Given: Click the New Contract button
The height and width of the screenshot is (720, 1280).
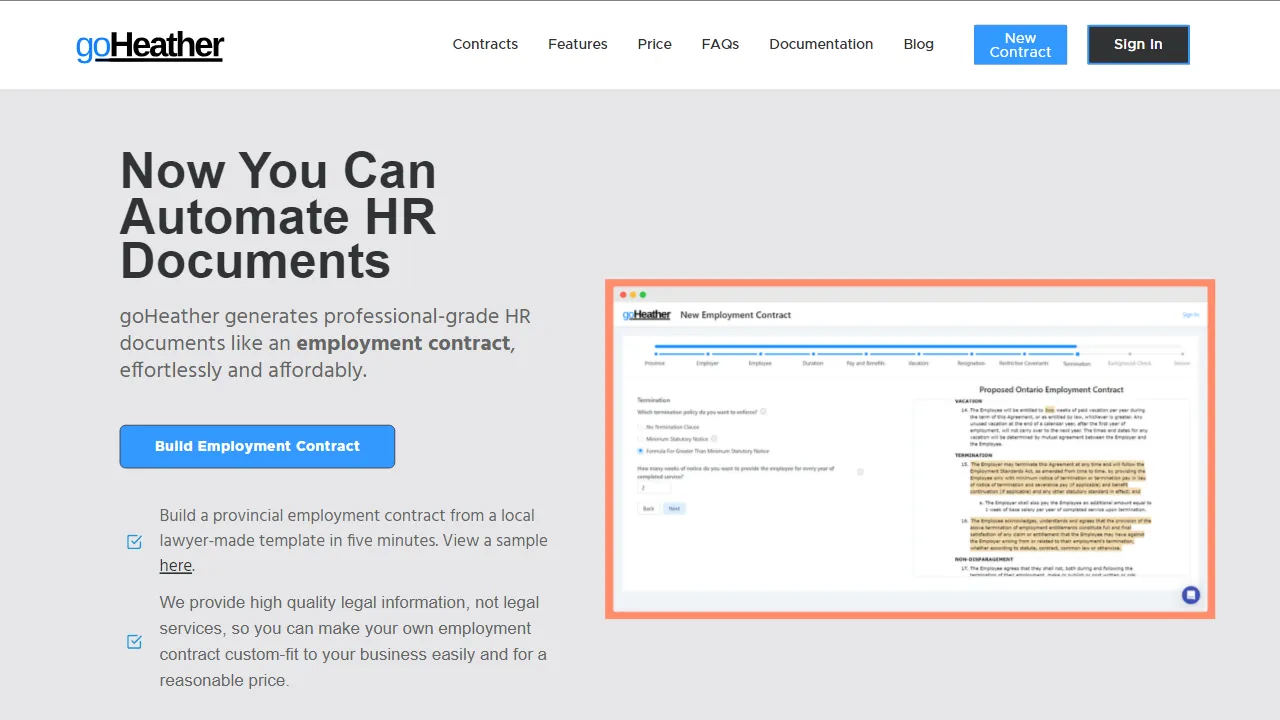Looking at the screenshot, I should (1020, 45).
